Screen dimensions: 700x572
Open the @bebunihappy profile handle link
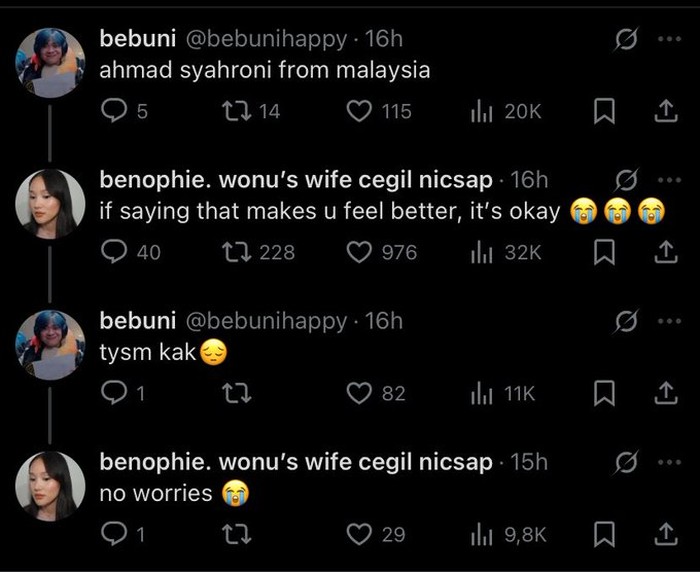(x=265, y=39)
